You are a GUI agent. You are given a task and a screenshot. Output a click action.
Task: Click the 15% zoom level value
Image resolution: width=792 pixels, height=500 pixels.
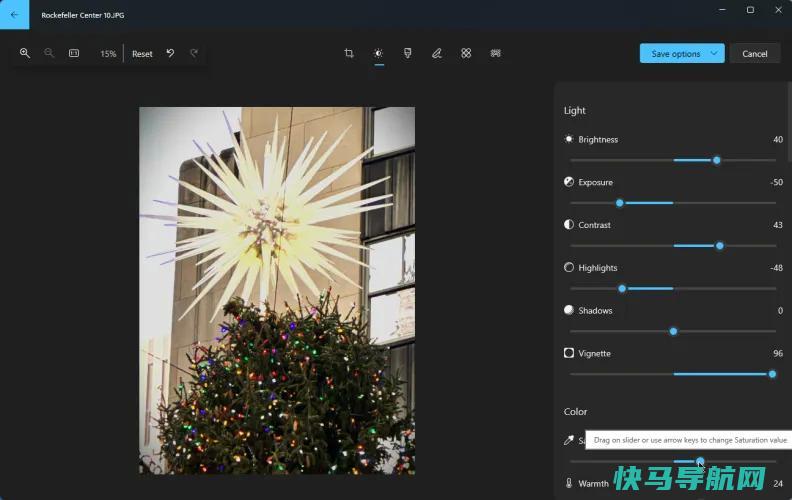click(108, 54)
